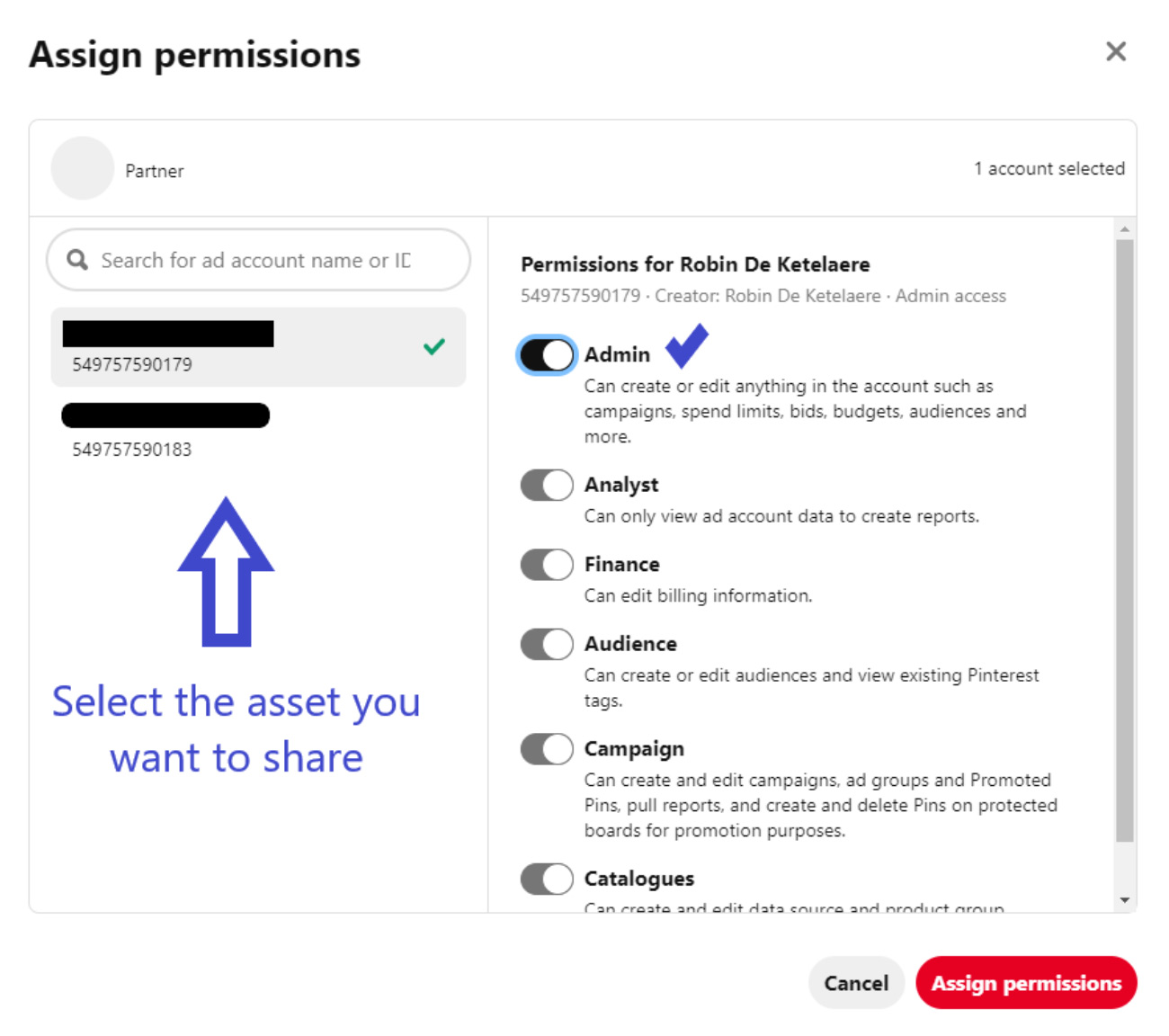Close the Assign permissions dialog
Image resolution: width=1169 pixels, height=1036 pixels.
click(x=1115, y=52)
